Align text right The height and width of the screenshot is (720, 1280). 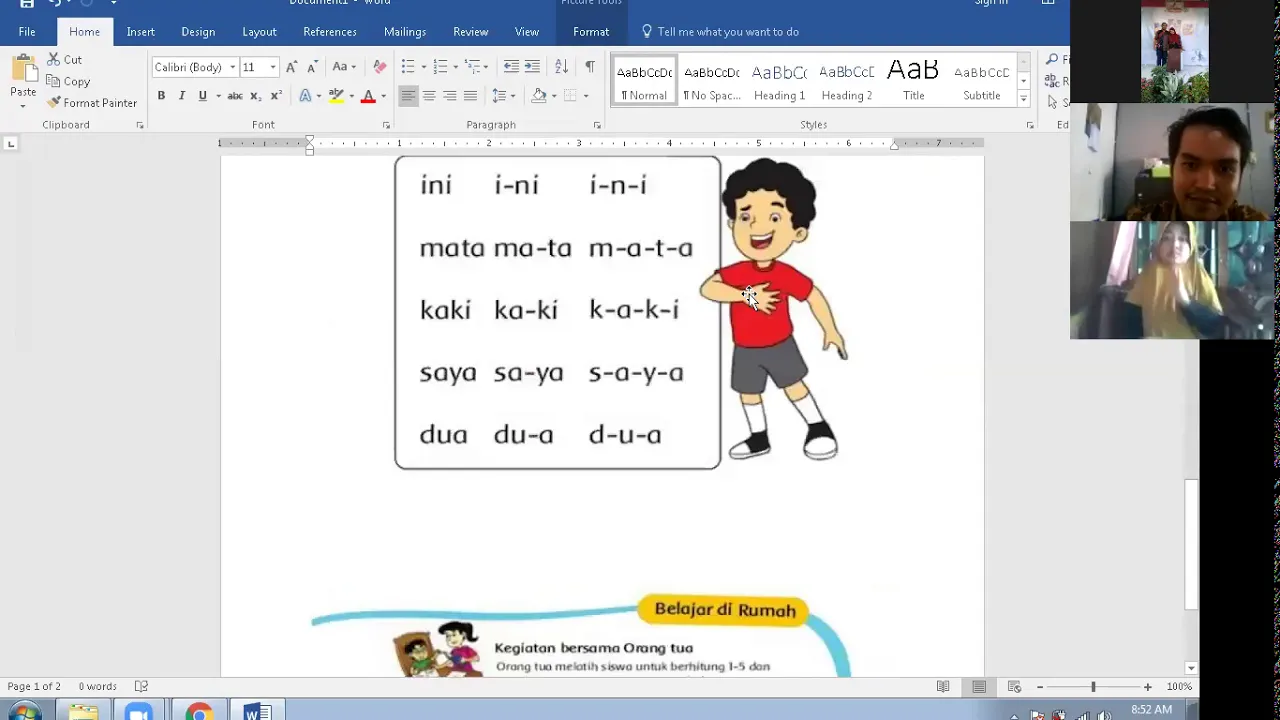click(450, 96)
